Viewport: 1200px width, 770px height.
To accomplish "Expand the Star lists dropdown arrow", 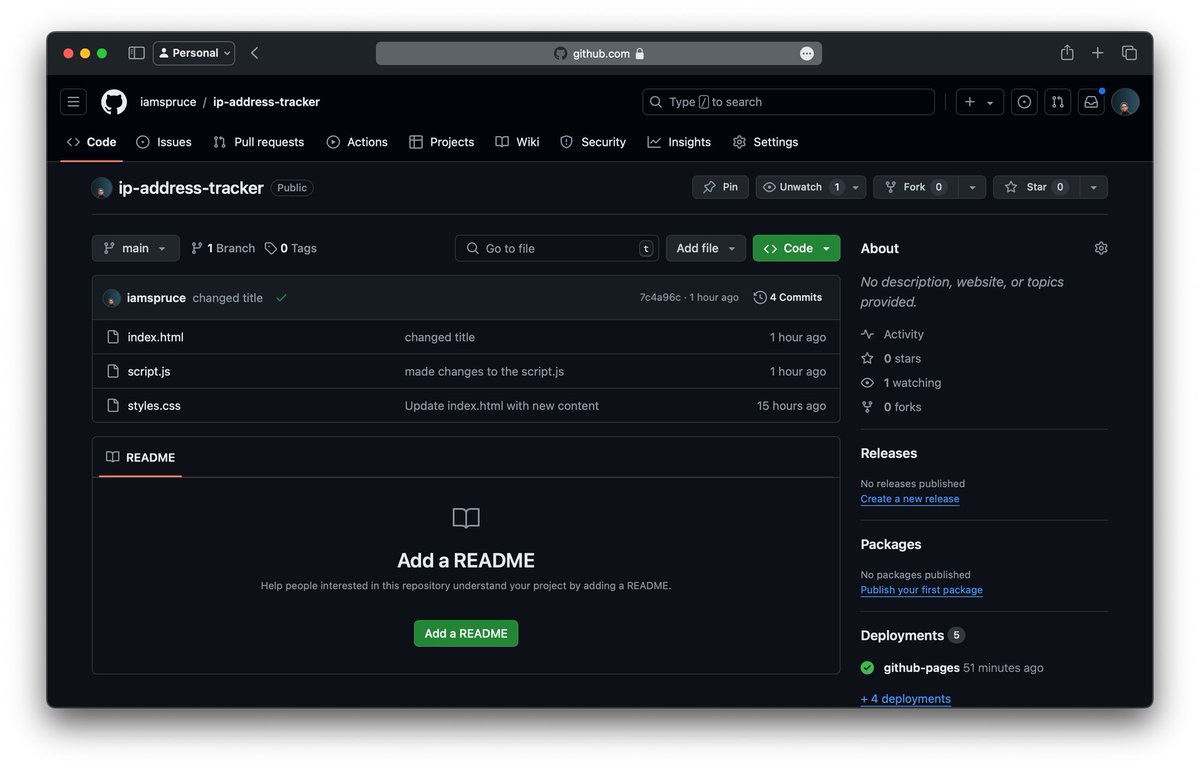I will [1094, 187].
